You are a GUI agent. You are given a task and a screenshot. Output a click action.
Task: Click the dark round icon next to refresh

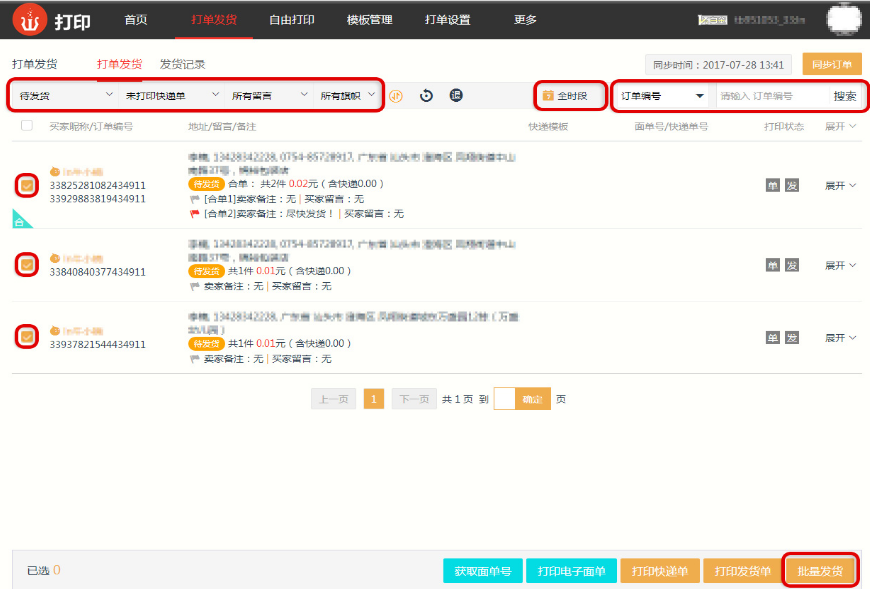[456, 95]
